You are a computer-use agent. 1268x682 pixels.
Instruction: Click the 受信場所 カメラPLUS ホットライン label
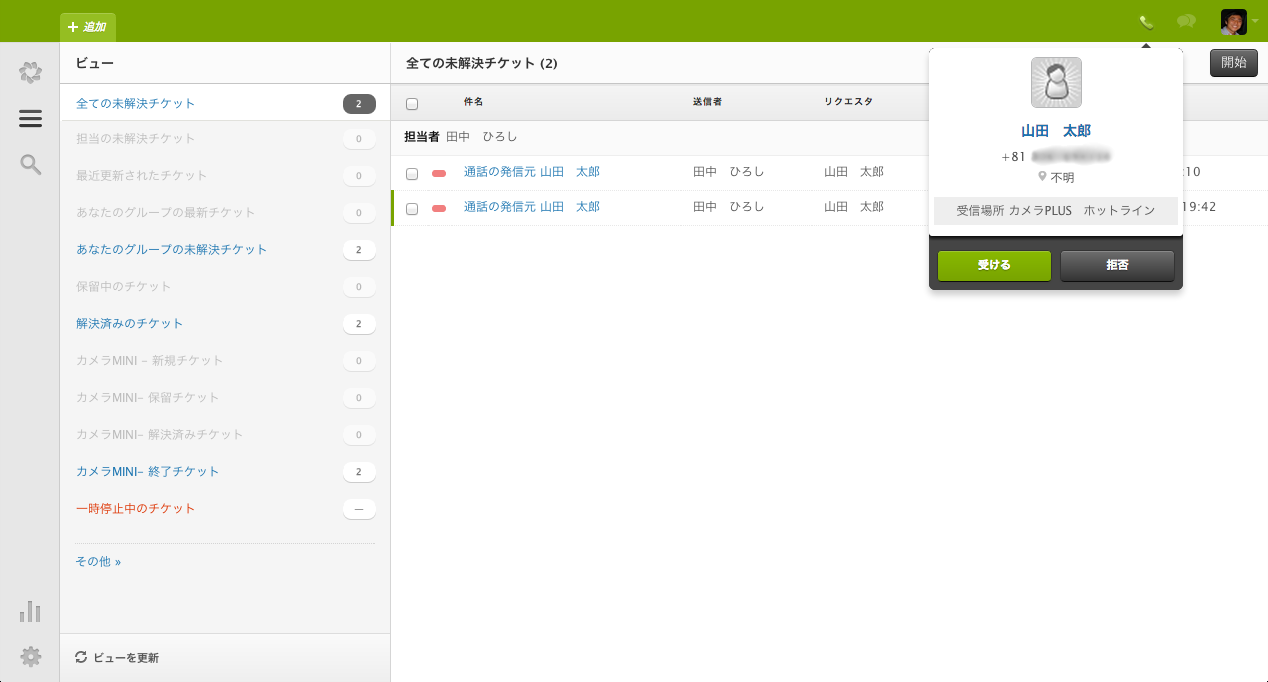[x=1056, y=211]
